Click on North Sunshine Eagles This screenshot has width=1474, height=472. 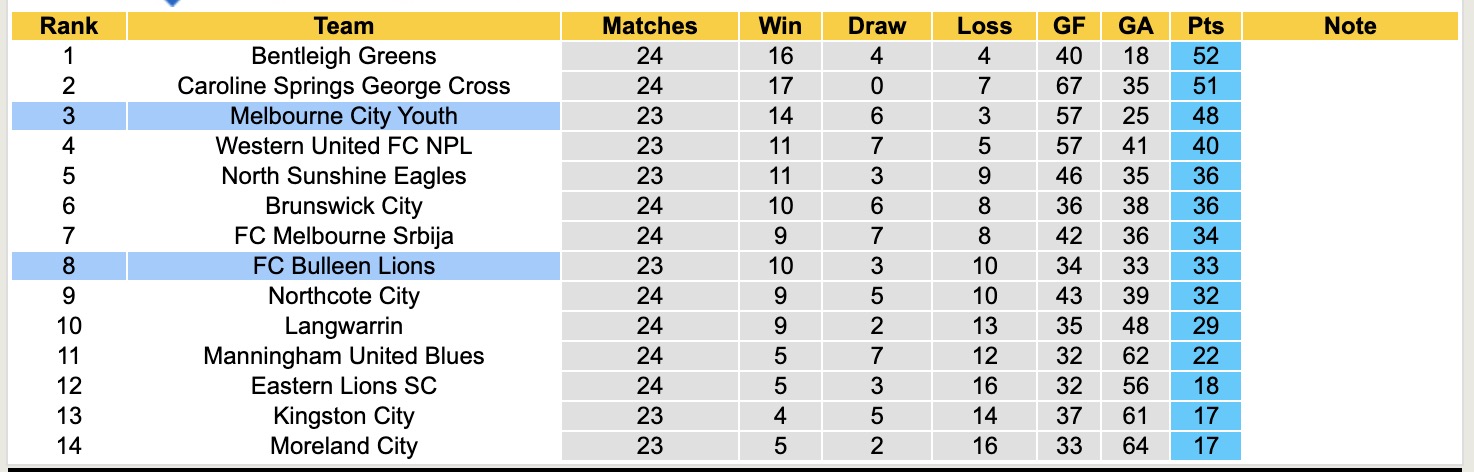[343, 176]
